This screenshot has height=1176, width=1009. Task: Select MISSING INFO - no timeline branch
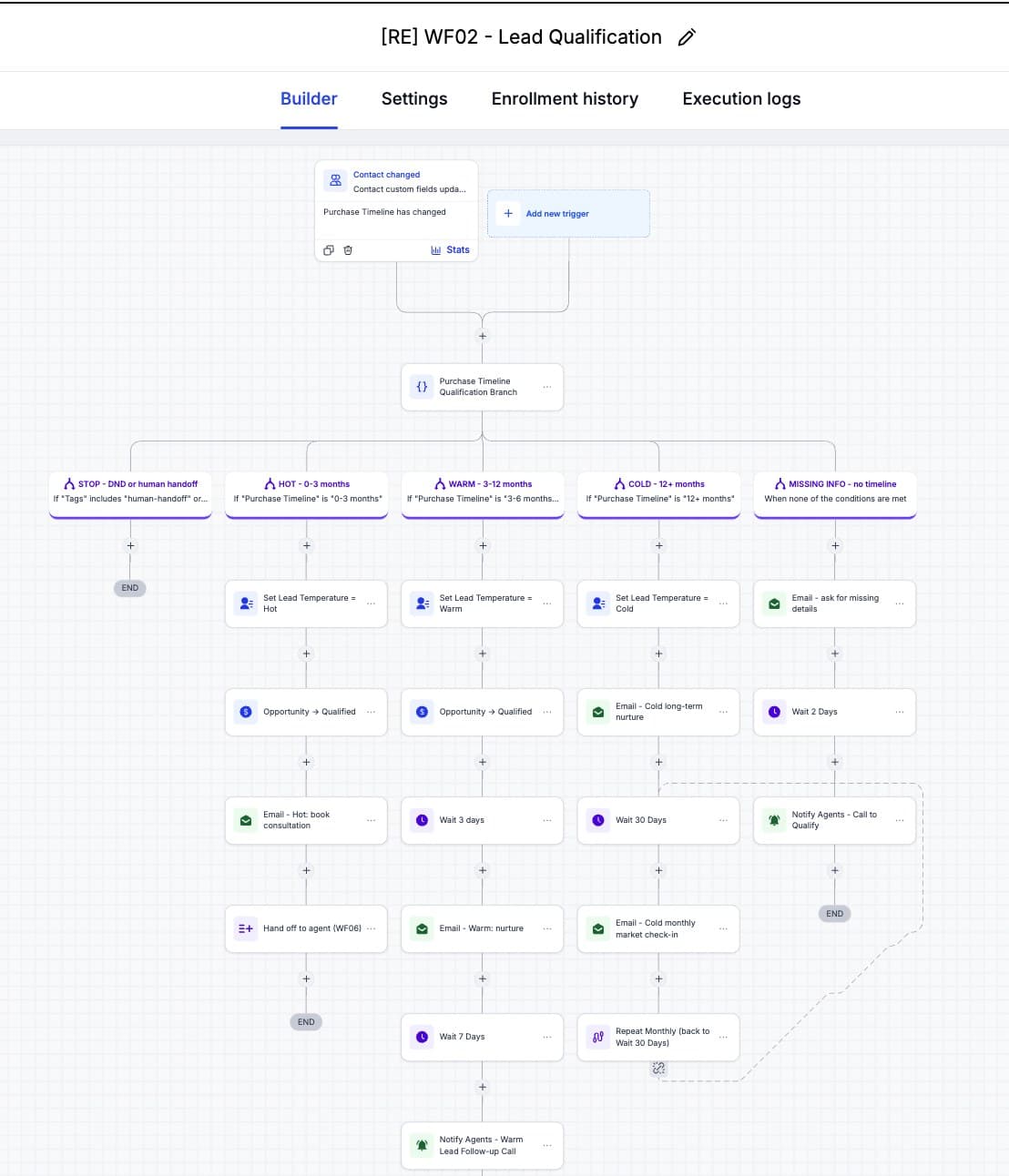coord(835,493)
